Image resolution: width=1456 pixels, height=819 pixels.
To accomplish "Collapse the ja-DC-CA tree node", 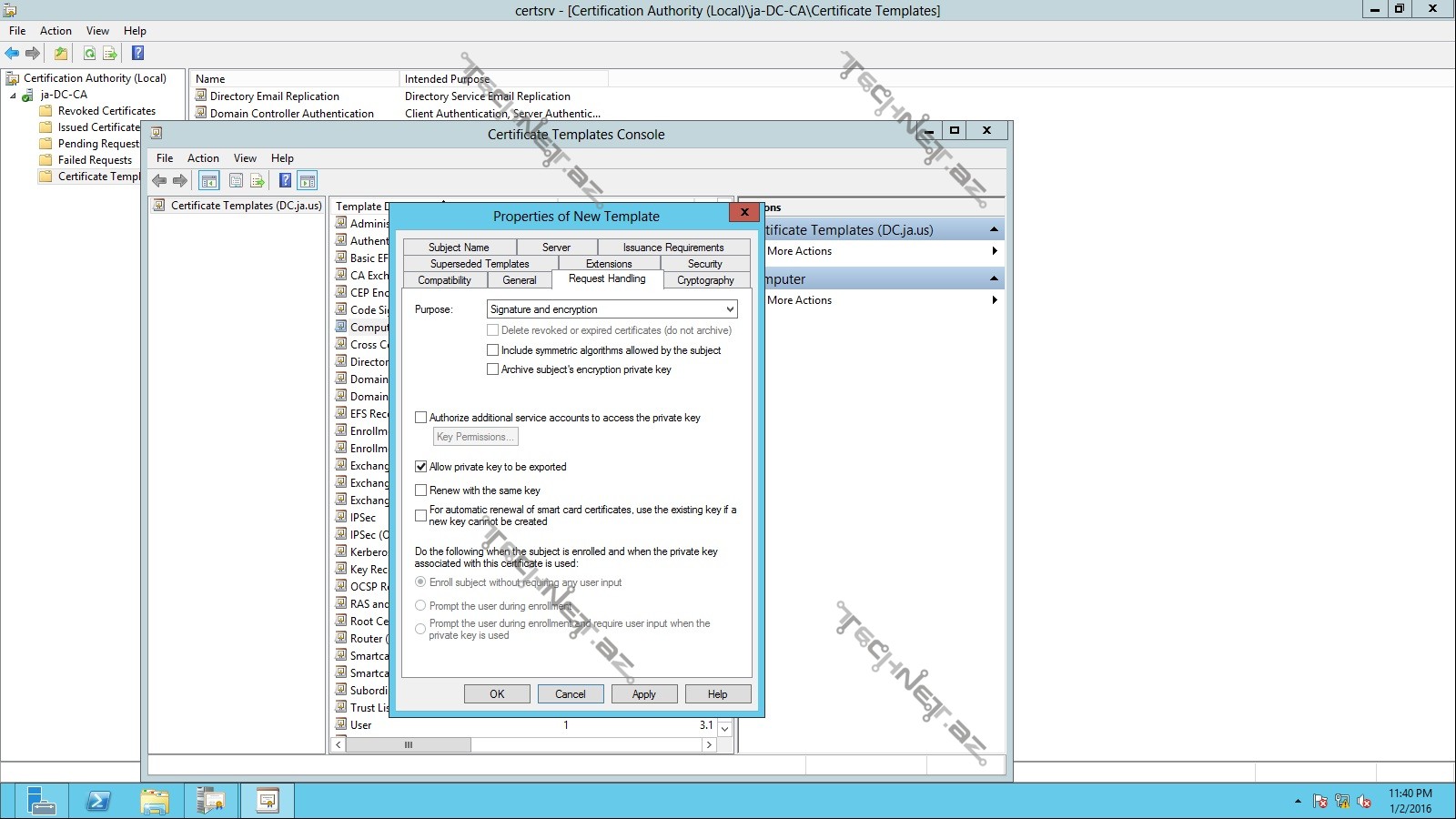I will (x=13, y=96).
